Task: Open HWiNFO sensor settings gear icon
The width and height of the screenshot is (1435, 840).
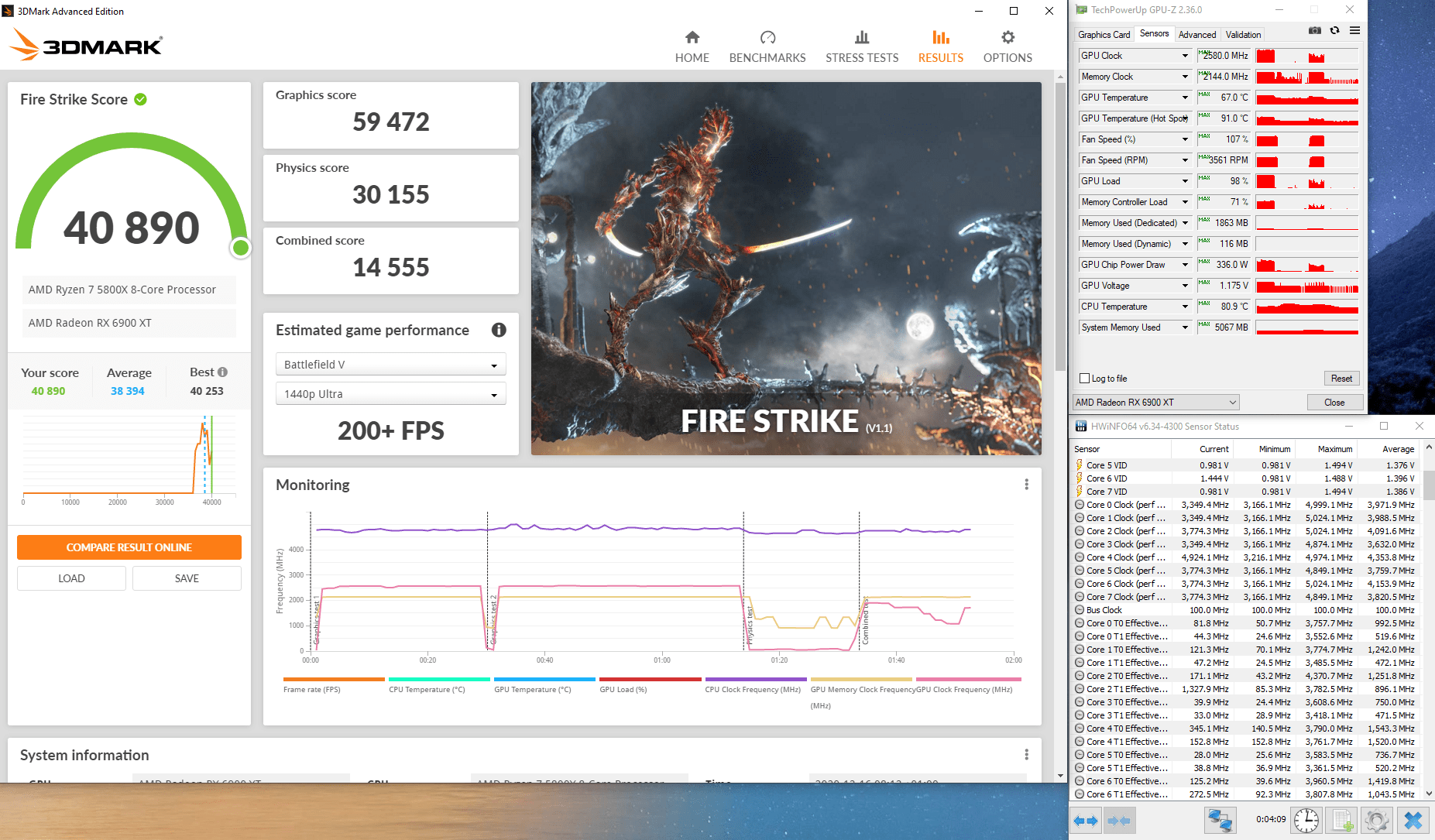Action: [1377, 821]
